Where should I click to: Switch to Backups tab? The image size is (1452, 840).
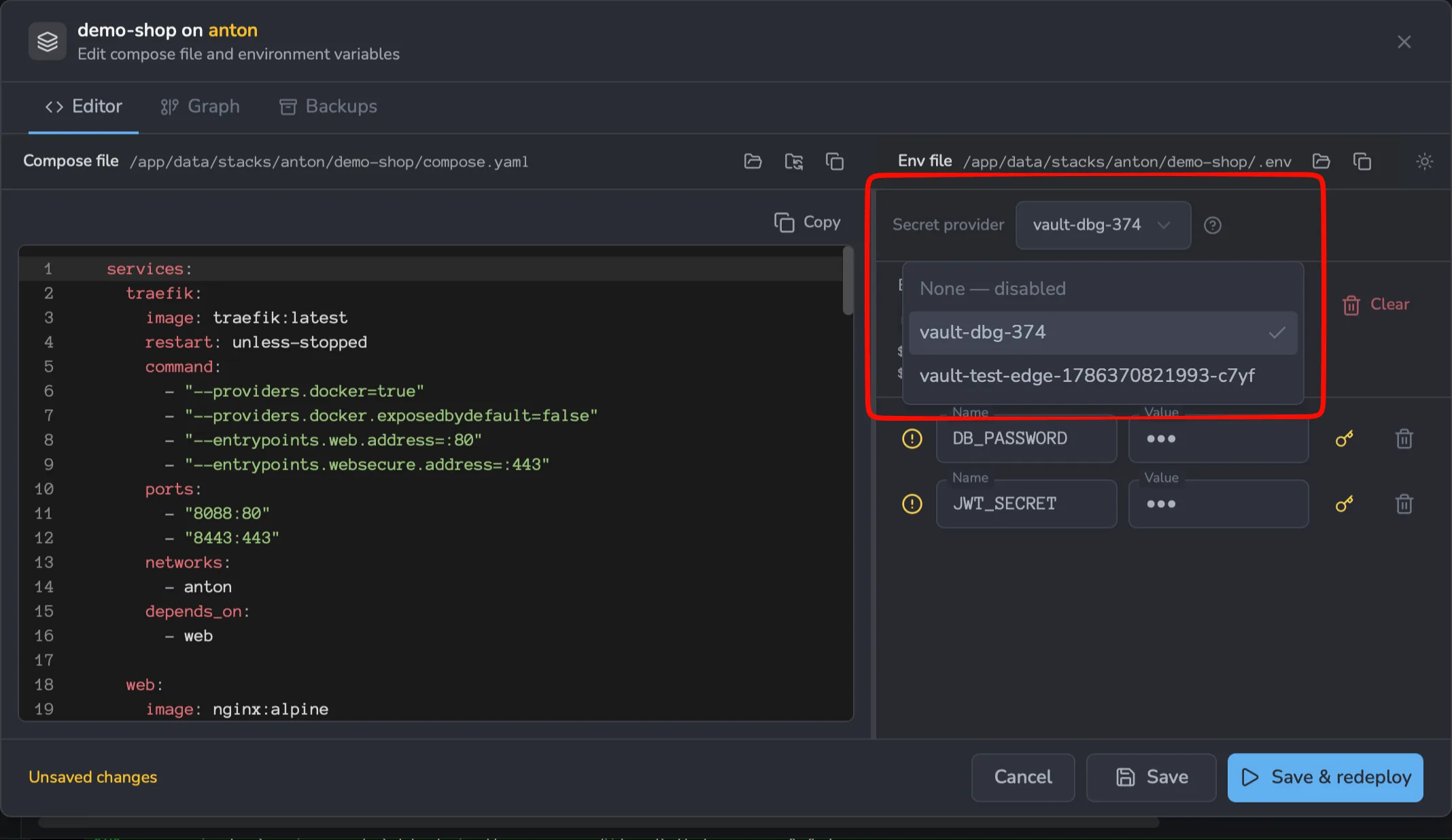(x=328, y=107)
